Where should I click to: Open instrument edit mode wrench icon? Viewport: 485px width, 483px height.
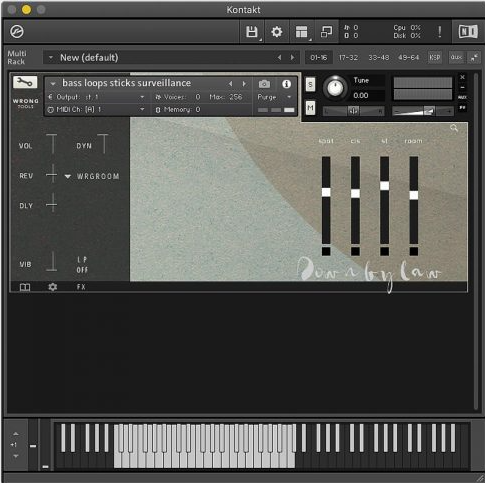point(25,82)
